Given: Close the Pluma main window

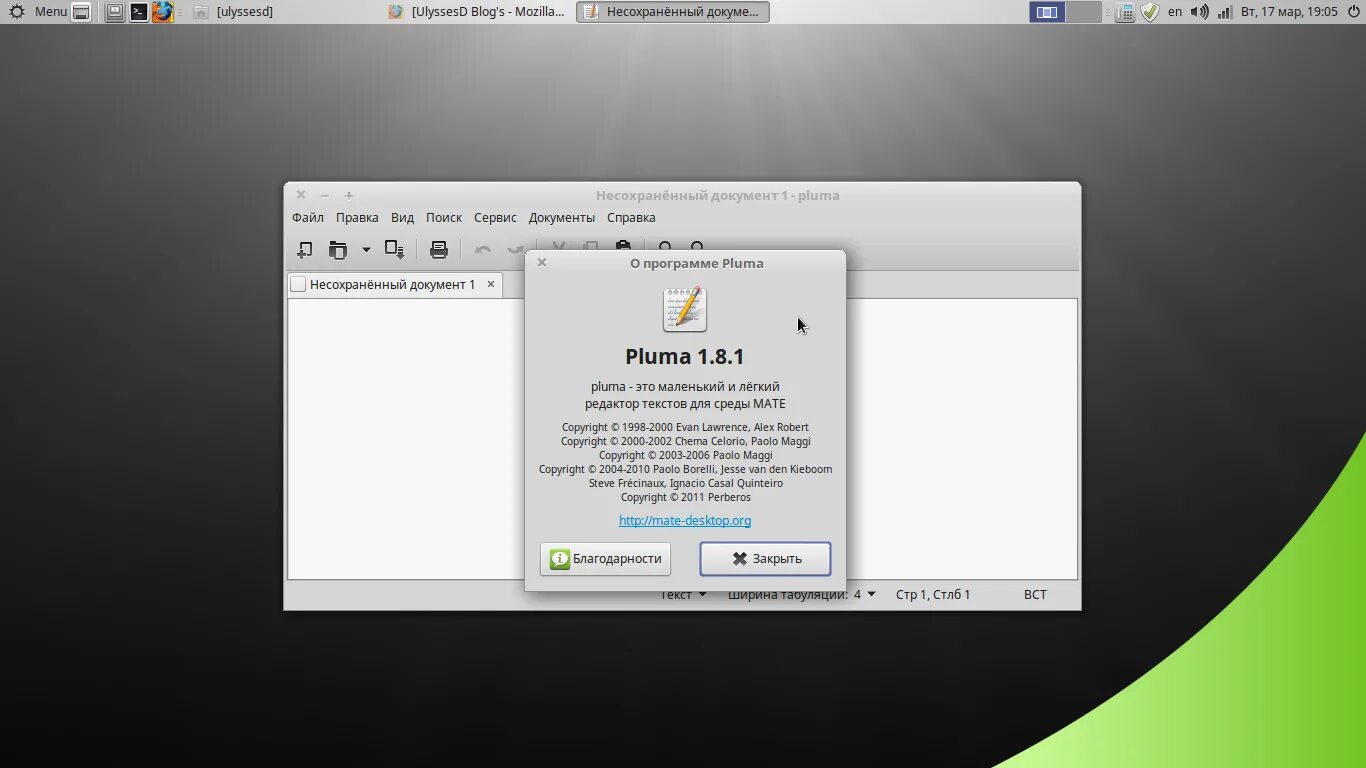Looking at the screenshot, I should coord(300,195).
